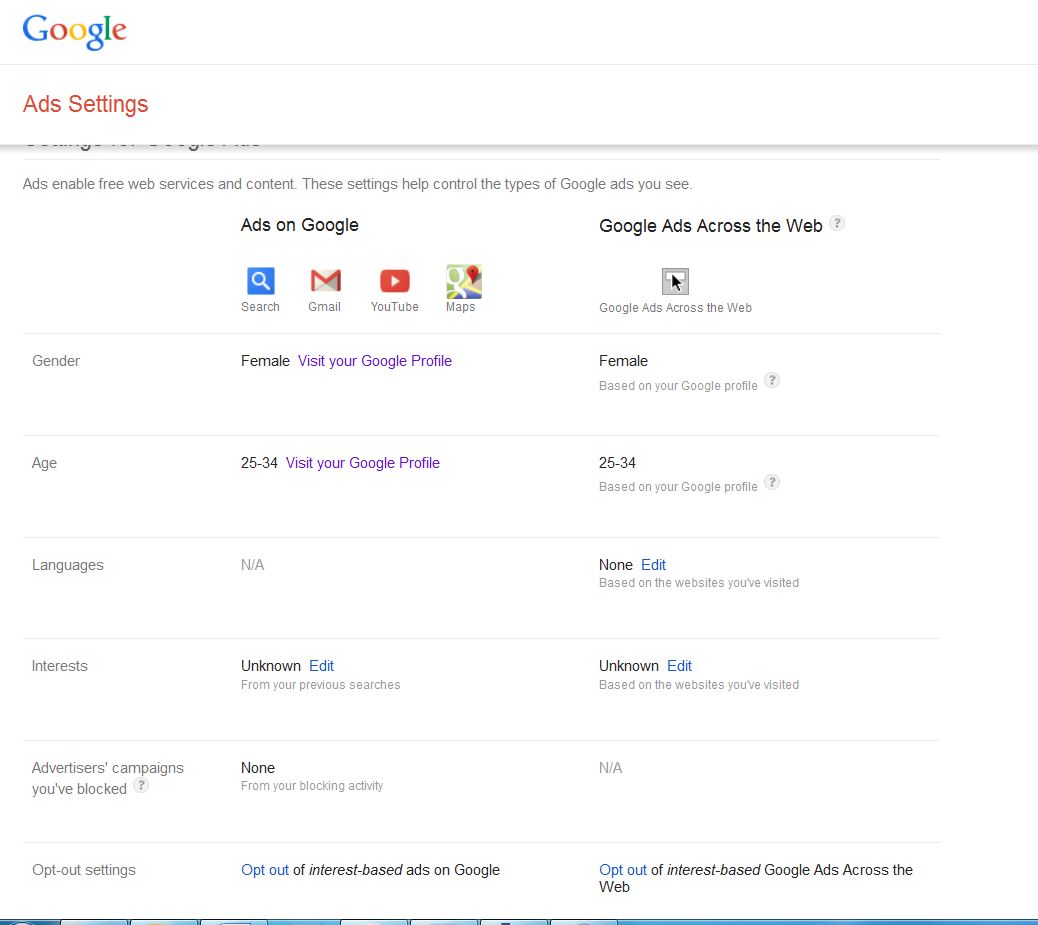This screenshot has height=925, width=1038.
Task: Click the Google Ads Across the Web column heading
Action: [710, 226]
